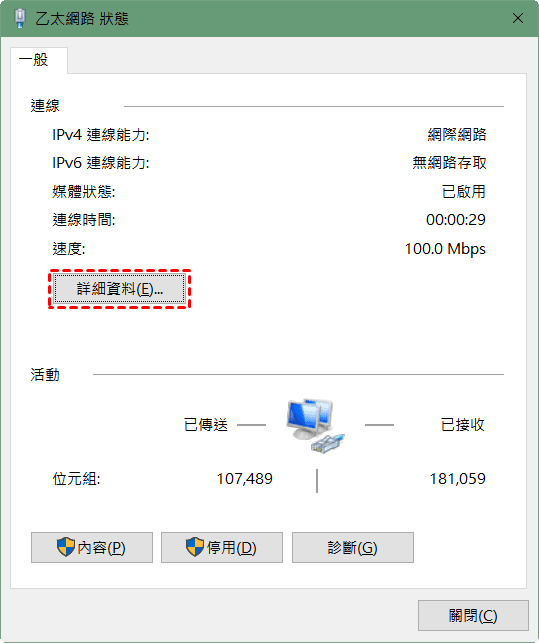Click the network computers activity icon
Screen dimensions: 539x643
click(315, 425)
